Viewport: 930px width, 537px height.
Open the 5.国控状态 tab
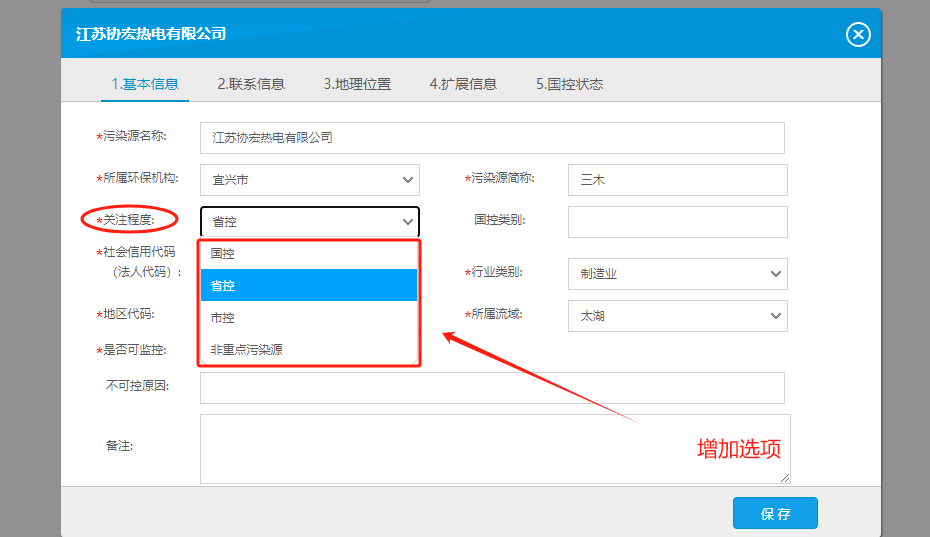point(569,84)
